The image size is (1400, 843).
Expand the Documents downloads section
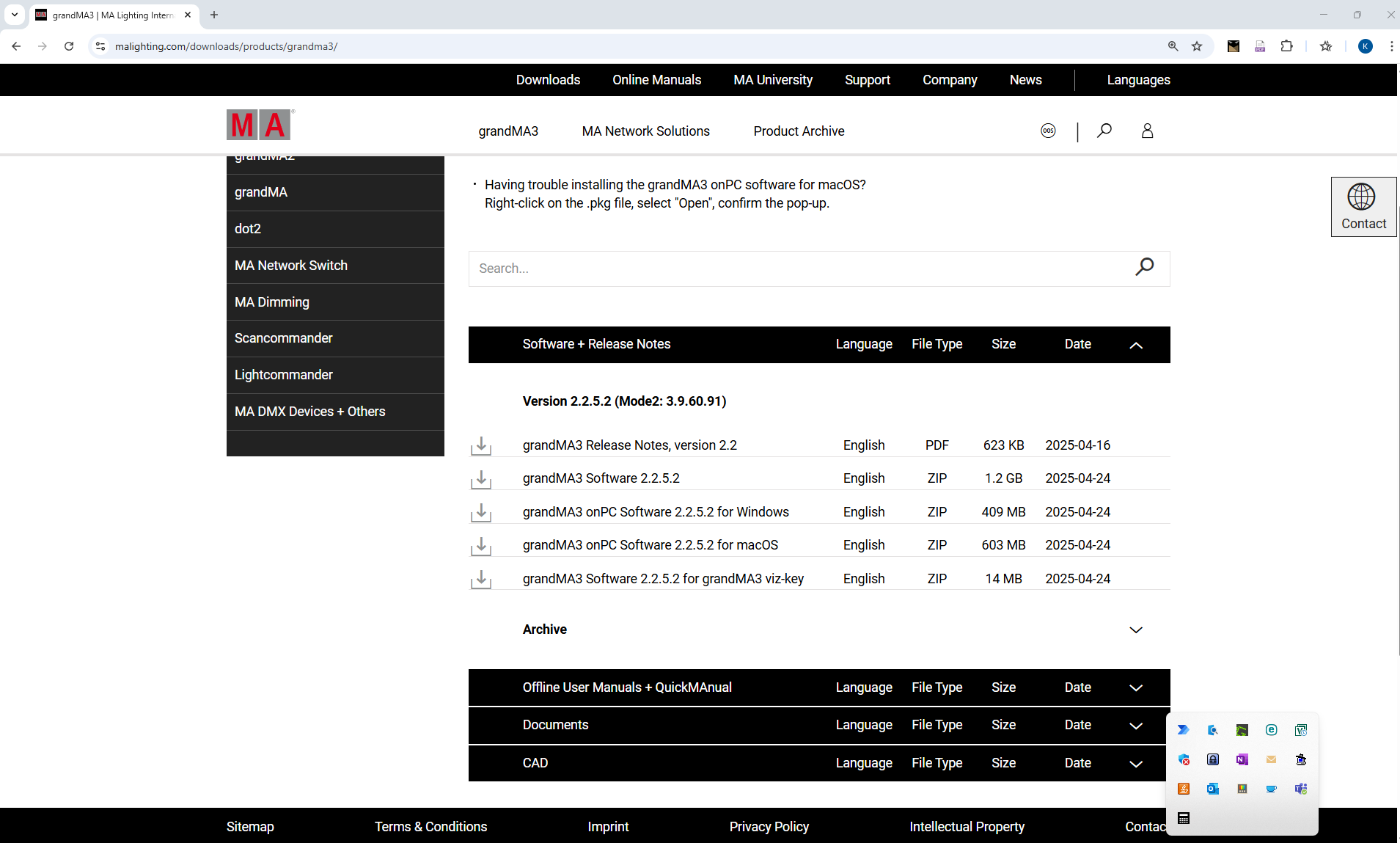tap(1135, 725)
